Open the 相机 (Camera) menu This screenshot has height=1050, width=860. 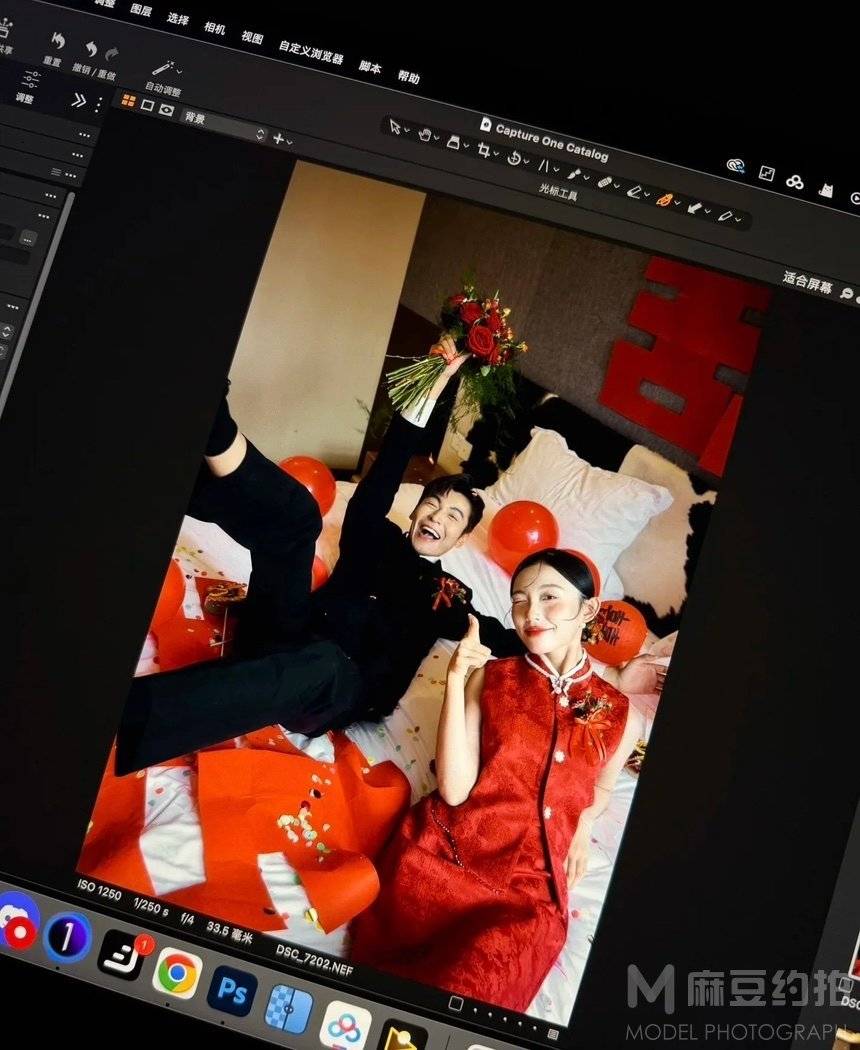click(214, 27)
